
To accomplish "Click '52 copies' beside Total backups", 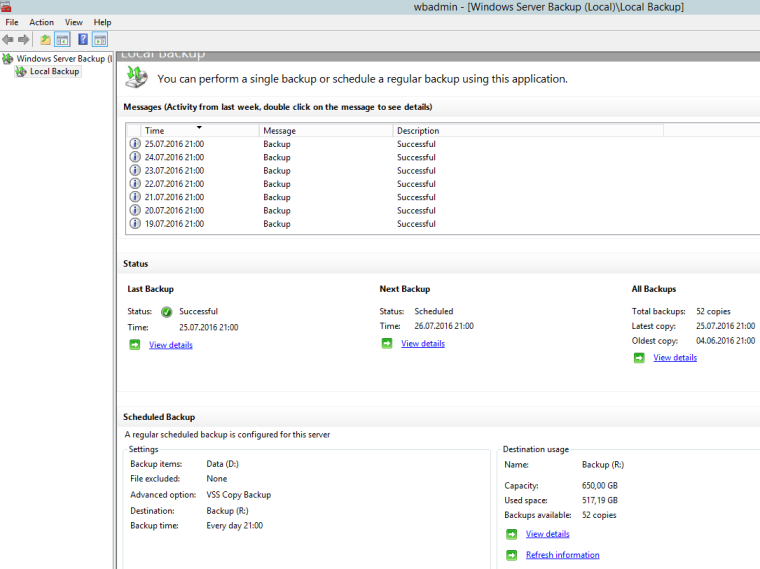I will click(713, 311).
